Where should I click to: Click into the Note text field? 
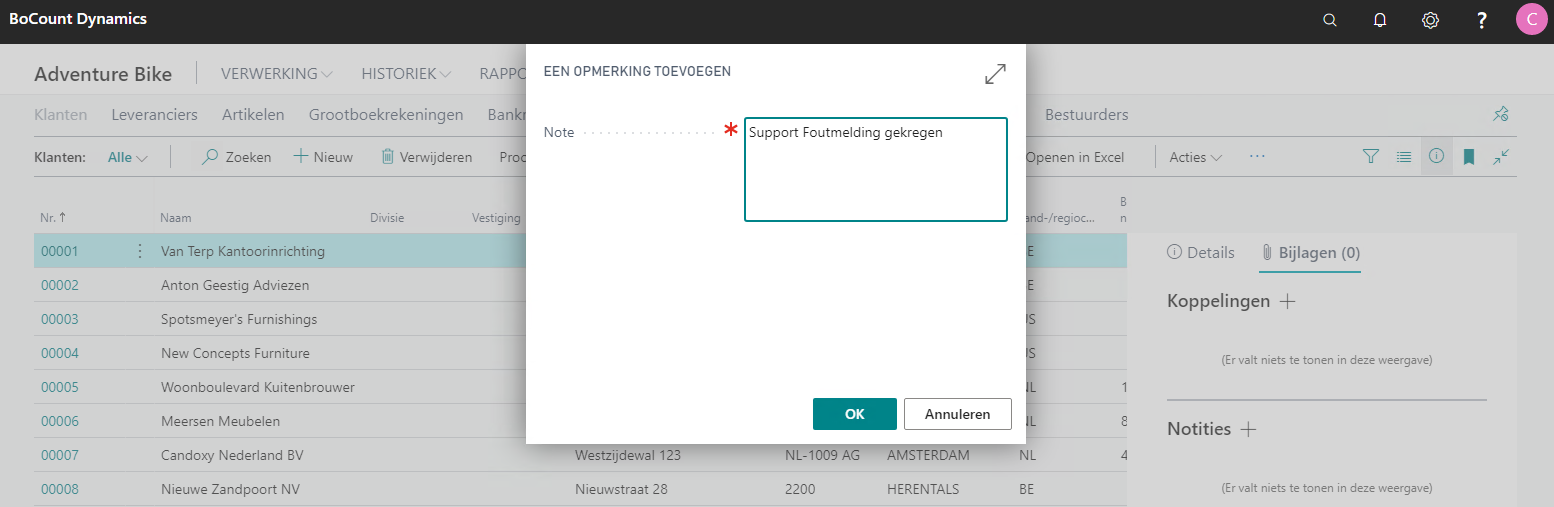click(x=875, y=170)
